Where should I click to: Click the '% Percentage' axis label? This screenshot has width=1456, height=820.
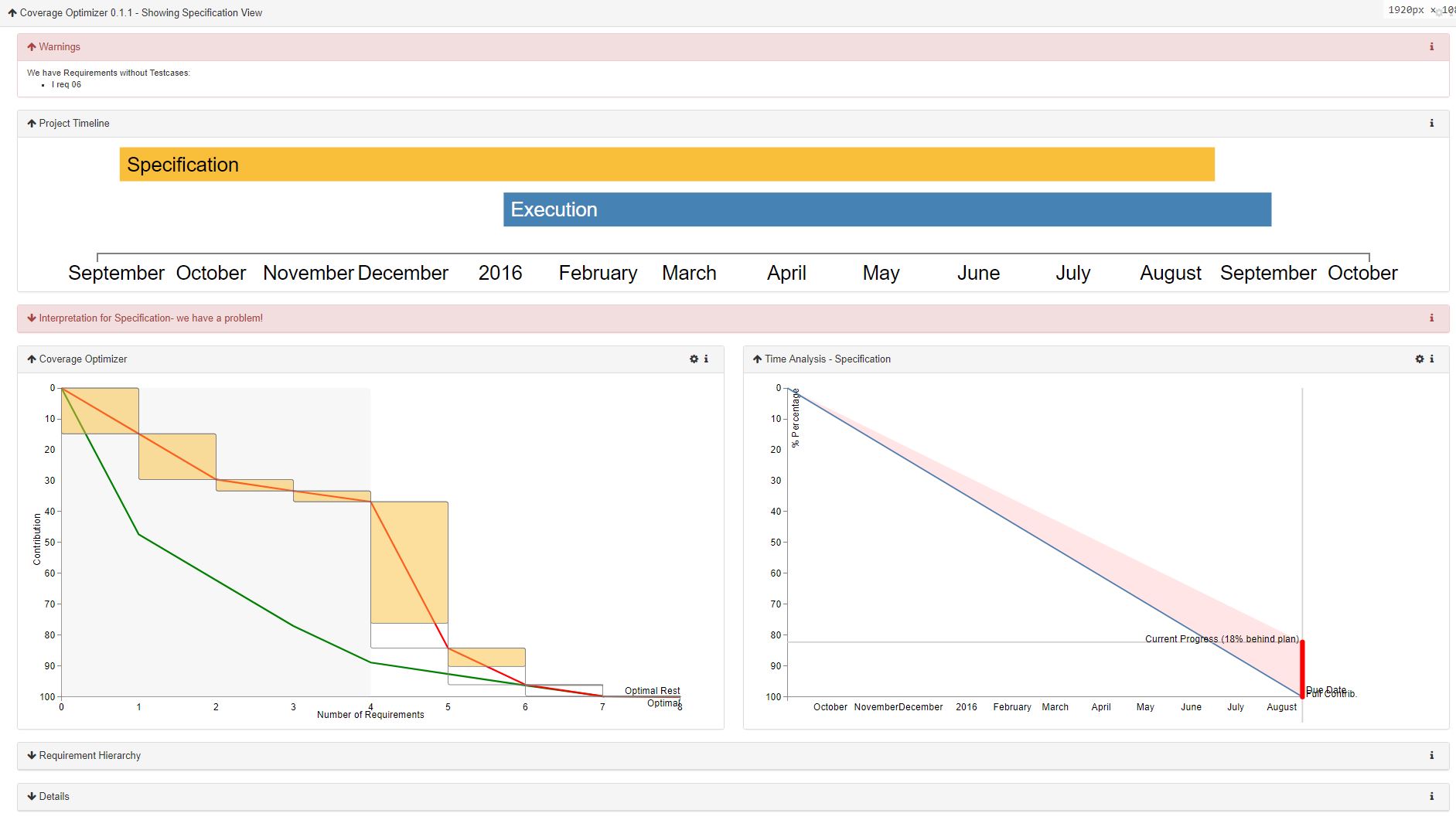pyautogui.click(x=796, y=418)
